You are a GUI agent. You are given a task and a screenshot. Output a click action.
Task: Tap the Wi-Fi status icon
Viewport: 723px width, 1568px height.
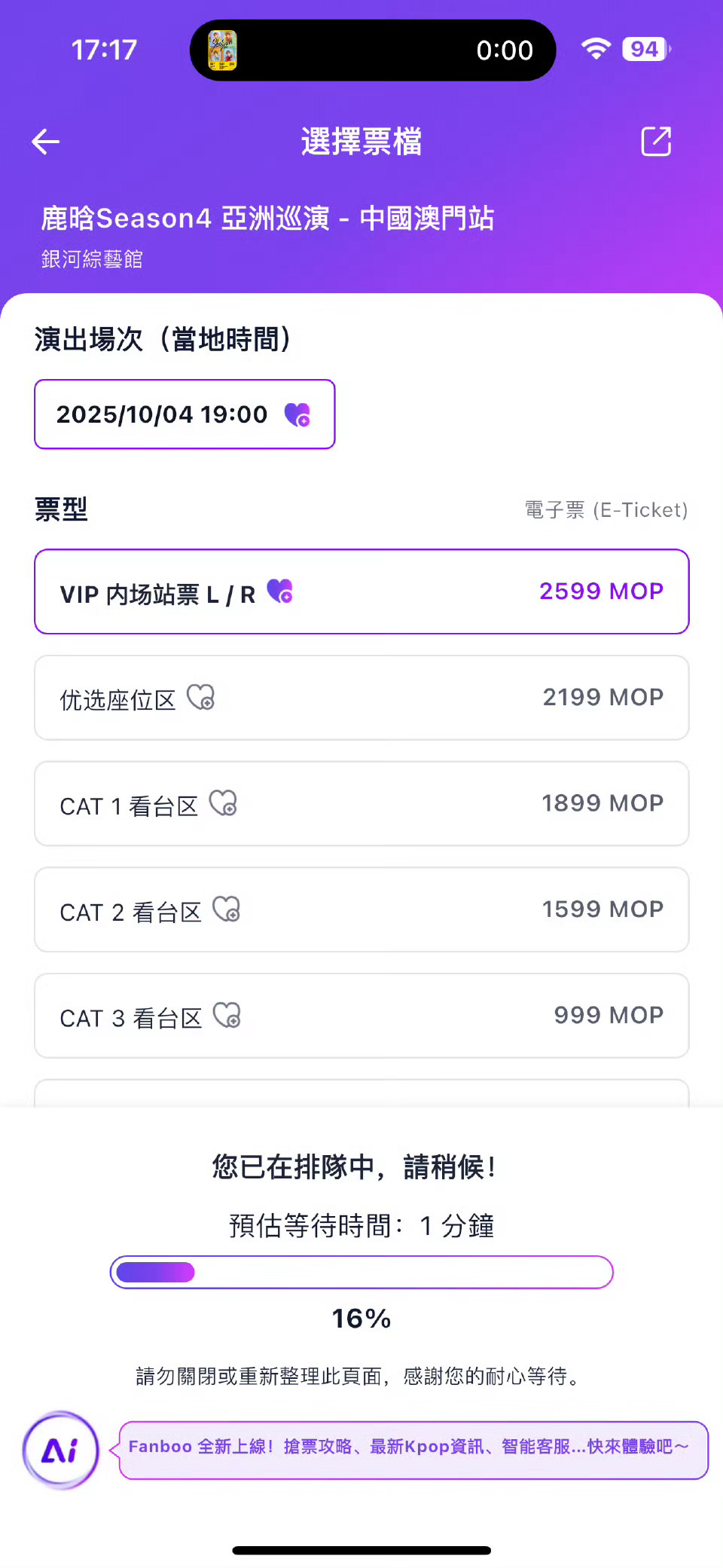coord(596,50)
